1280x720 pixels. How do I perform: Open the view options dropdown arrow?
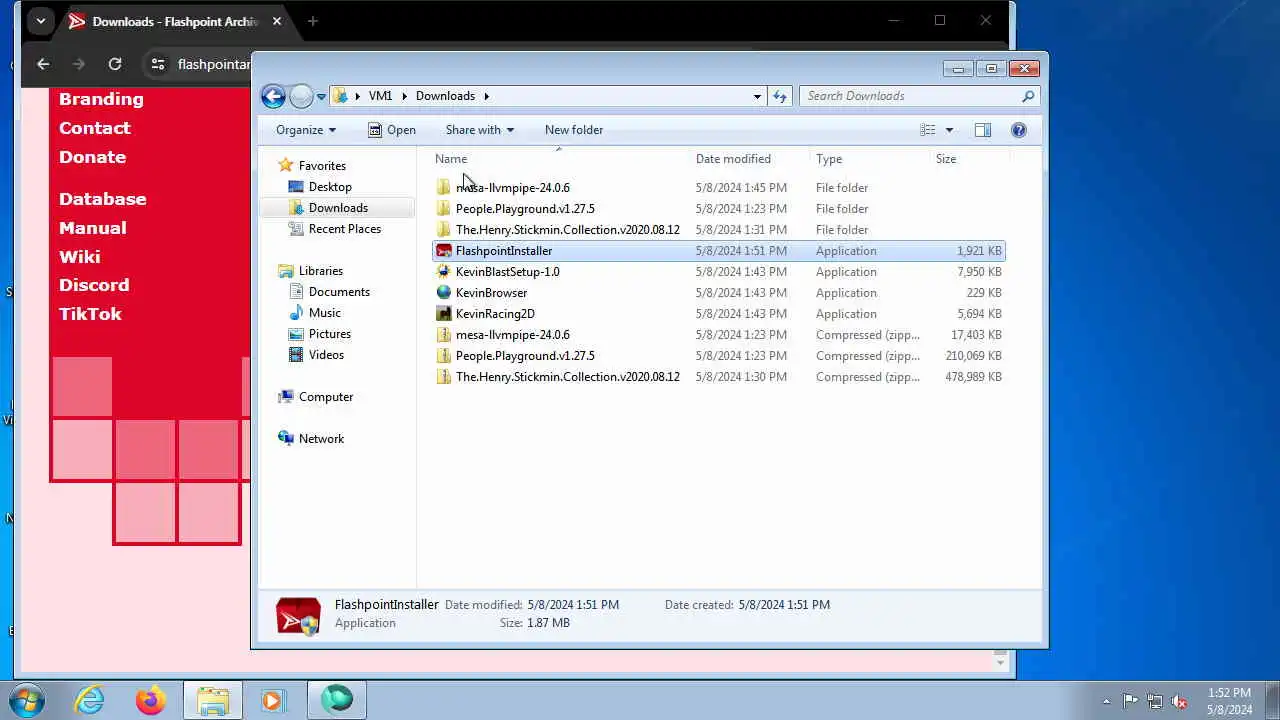(949, 130)
